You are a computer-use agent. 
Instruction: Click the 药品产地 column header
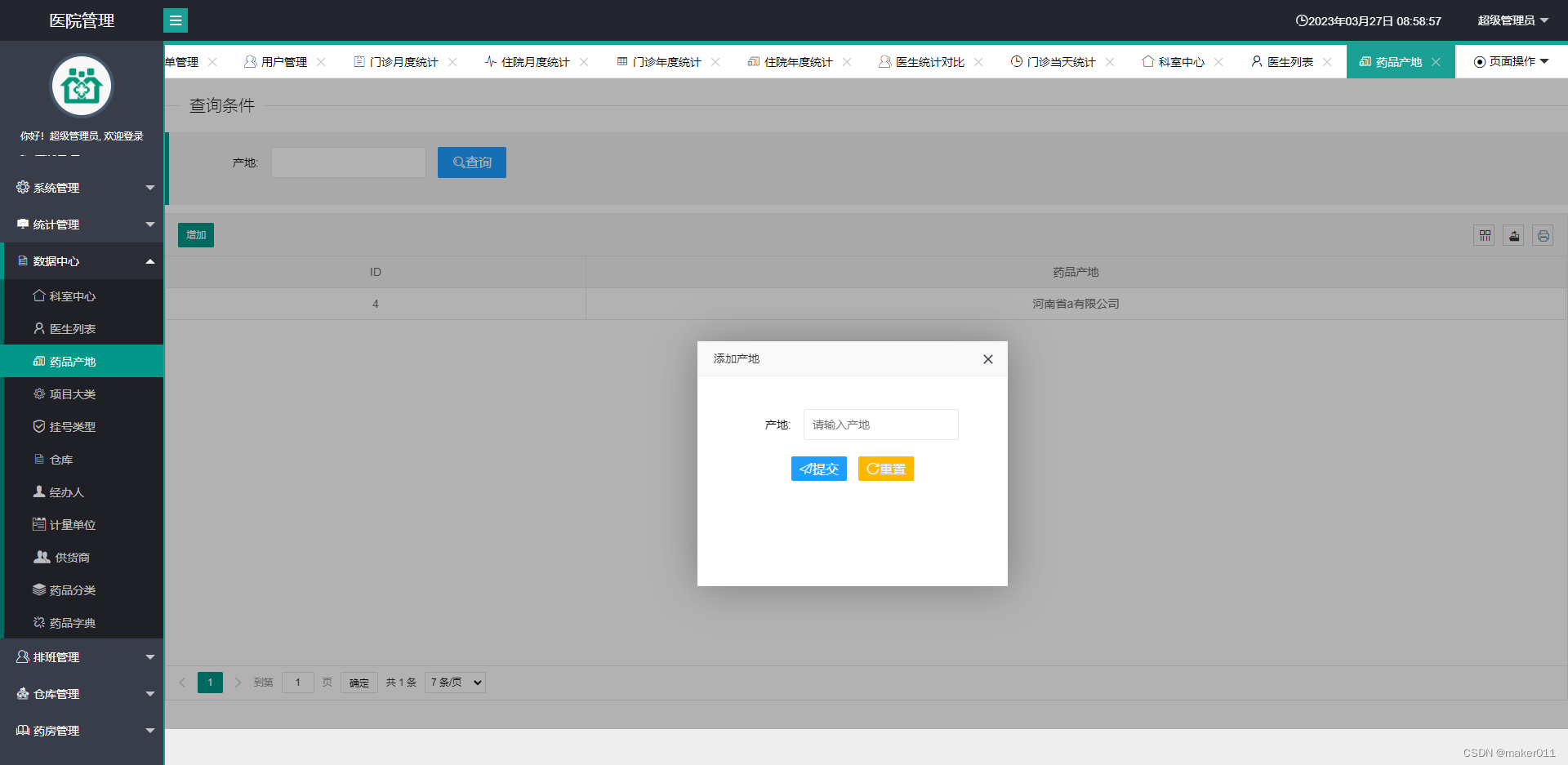(x=1076, y=272)
